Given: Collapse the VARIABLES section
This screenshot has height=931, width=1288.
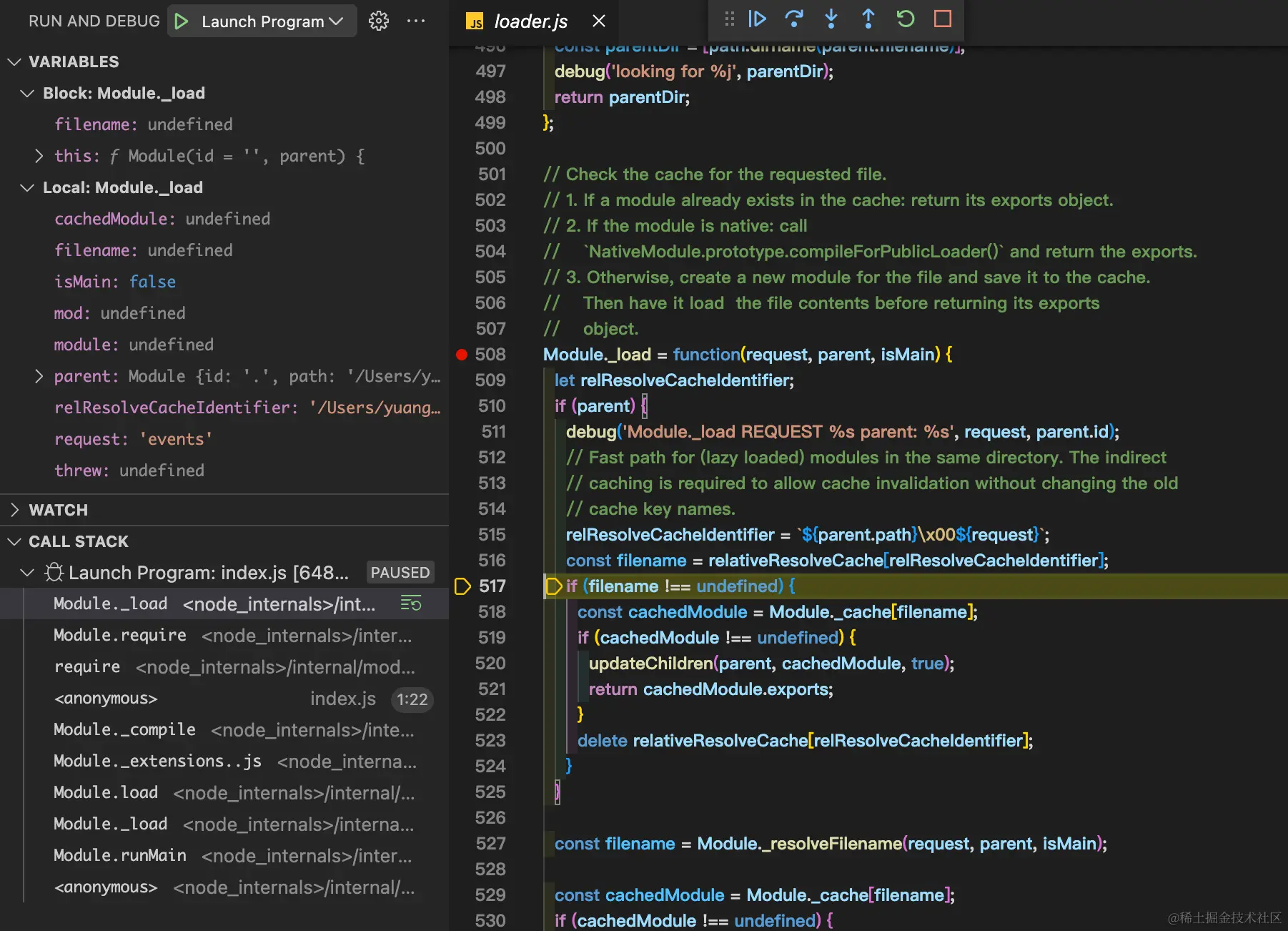Looking at the screenshot, I should point(14,61).
